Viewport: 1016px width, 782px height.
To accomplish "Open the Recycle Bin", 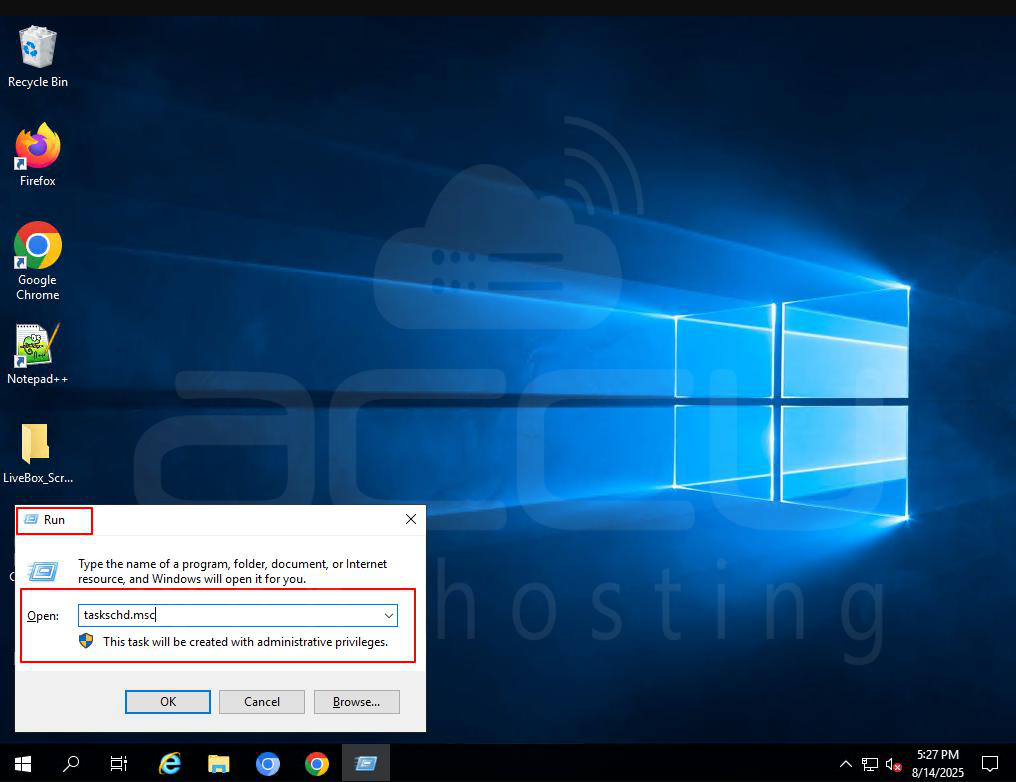I will [x=36, y=47].
